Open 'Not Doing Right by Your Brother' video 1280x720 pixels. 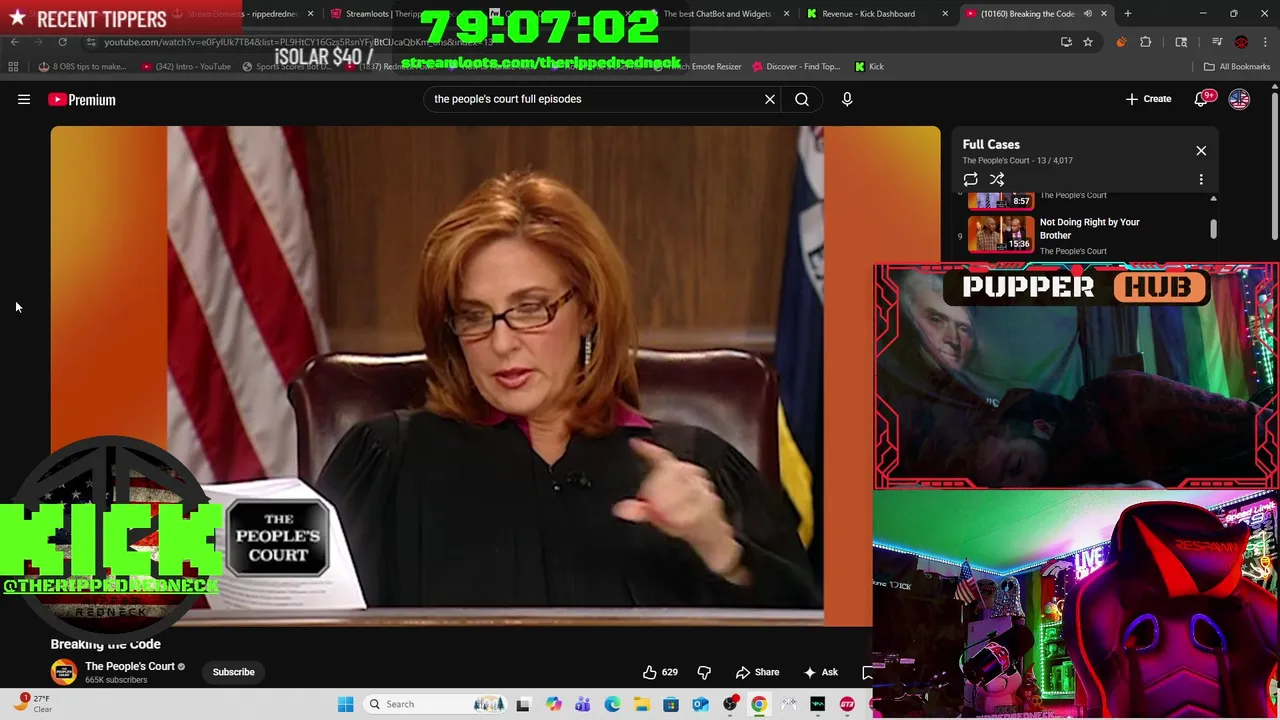(x=1089, y=229)
